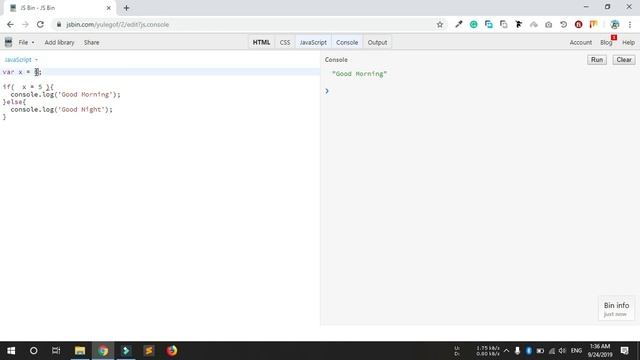Toggle the Console panel

click(x=347, y=42)
